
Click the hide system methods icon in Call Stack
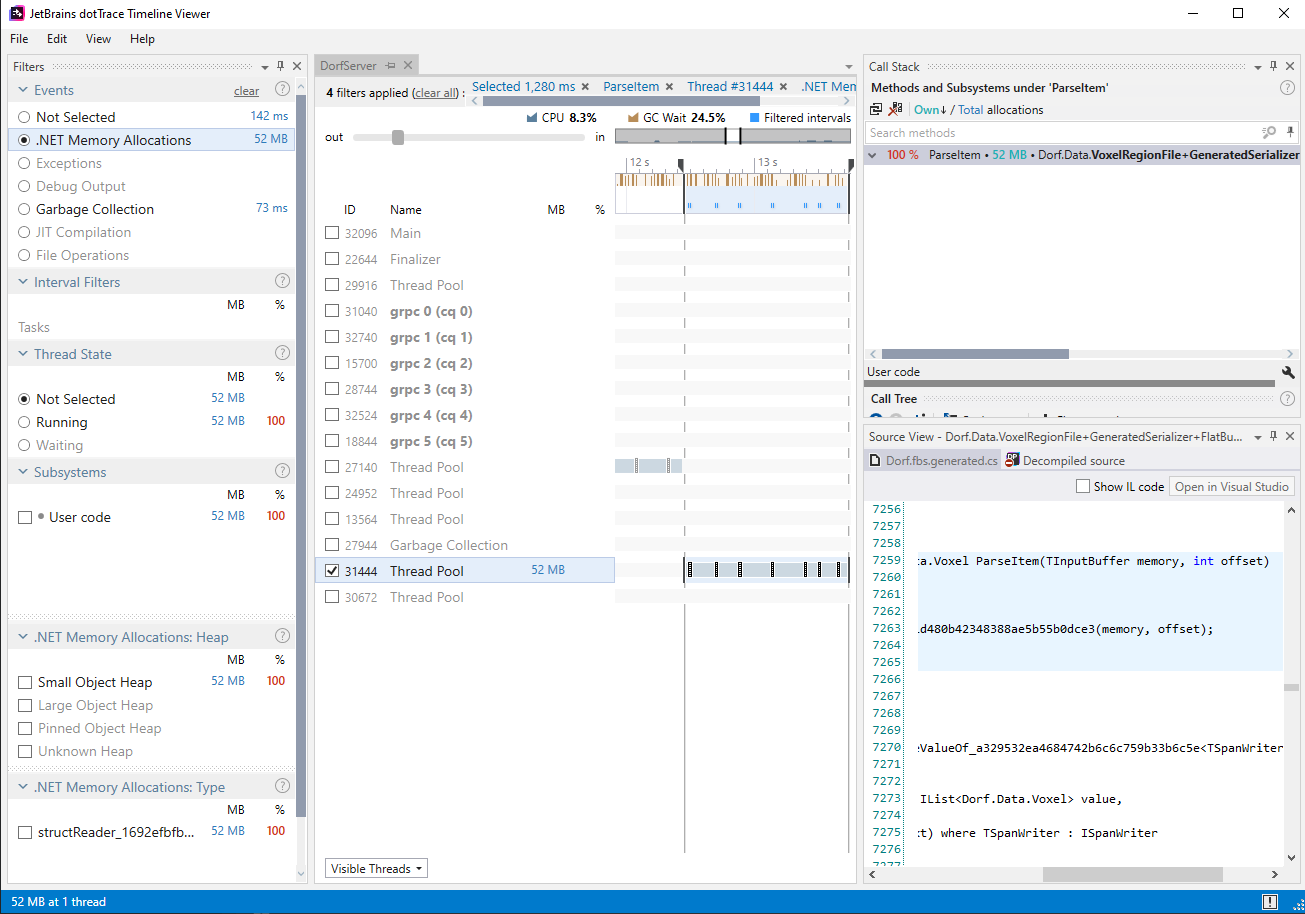(894, 110)
